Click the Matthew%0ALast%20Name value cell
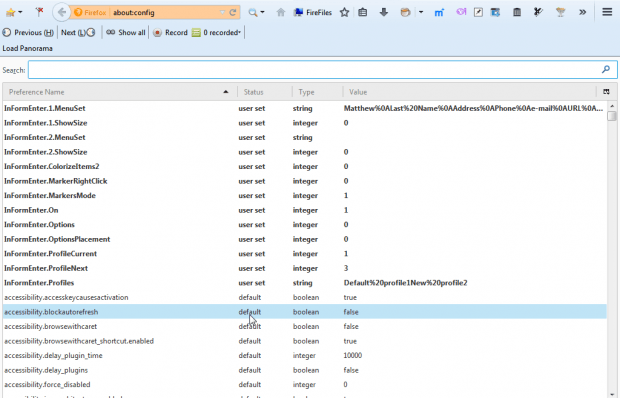 [473, 108]
